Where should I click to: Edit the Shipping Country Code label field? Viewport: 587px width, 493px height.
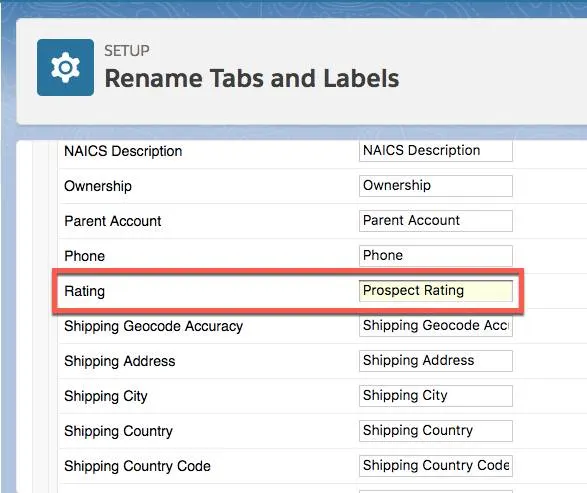pos(436,466)
